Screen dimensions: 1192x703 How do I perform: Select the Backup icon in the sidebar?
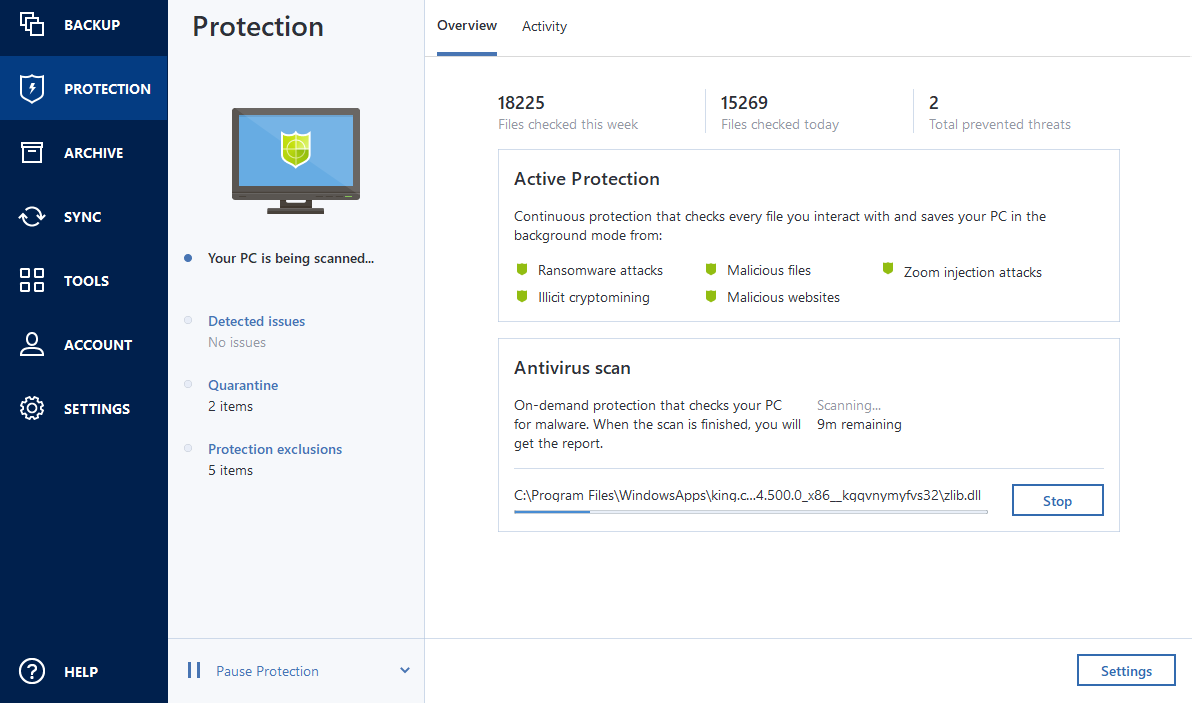(x=31, y=23)
